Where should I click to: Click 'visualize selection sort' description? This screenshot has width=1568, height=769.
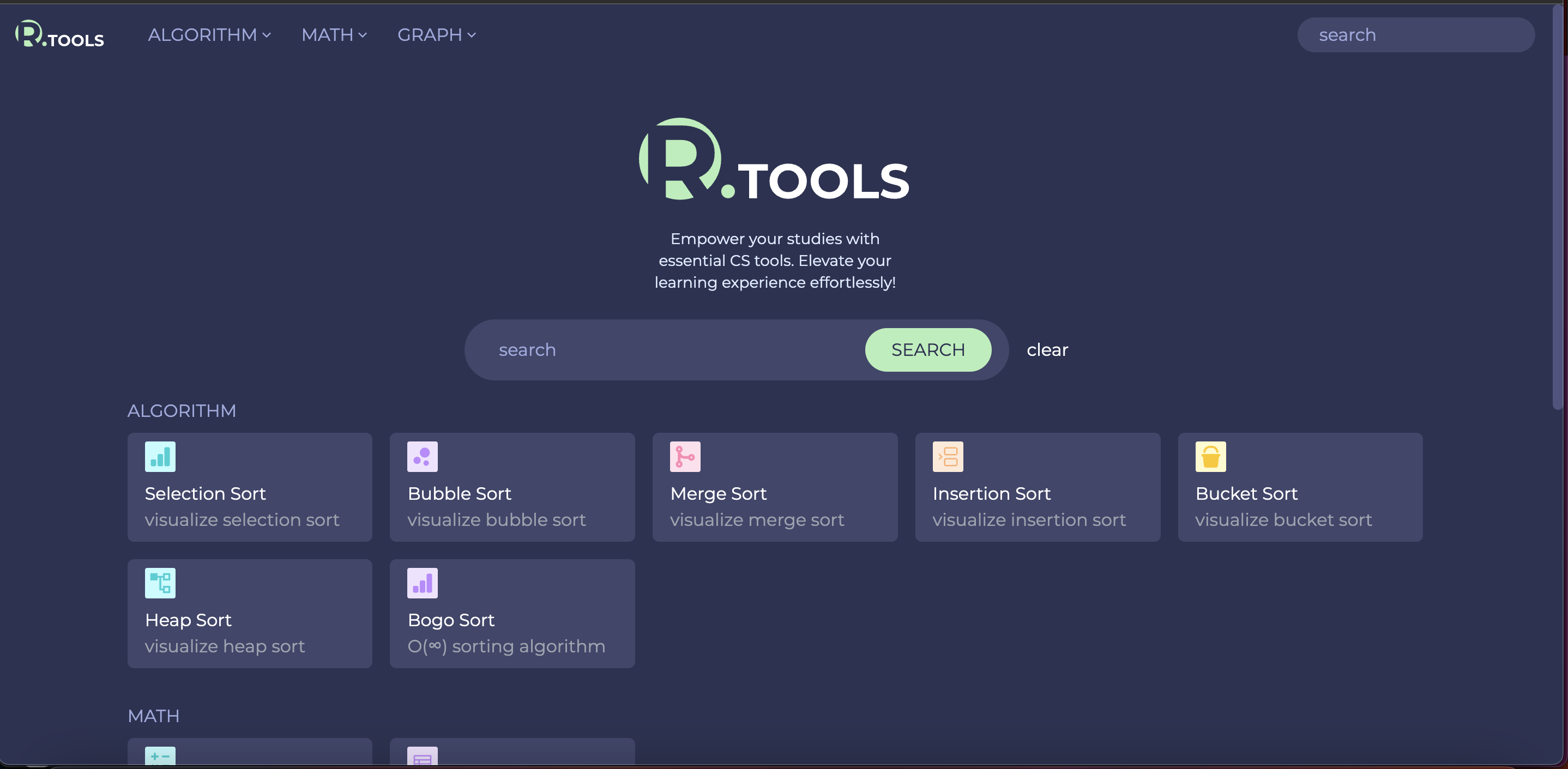coord(242,519)
